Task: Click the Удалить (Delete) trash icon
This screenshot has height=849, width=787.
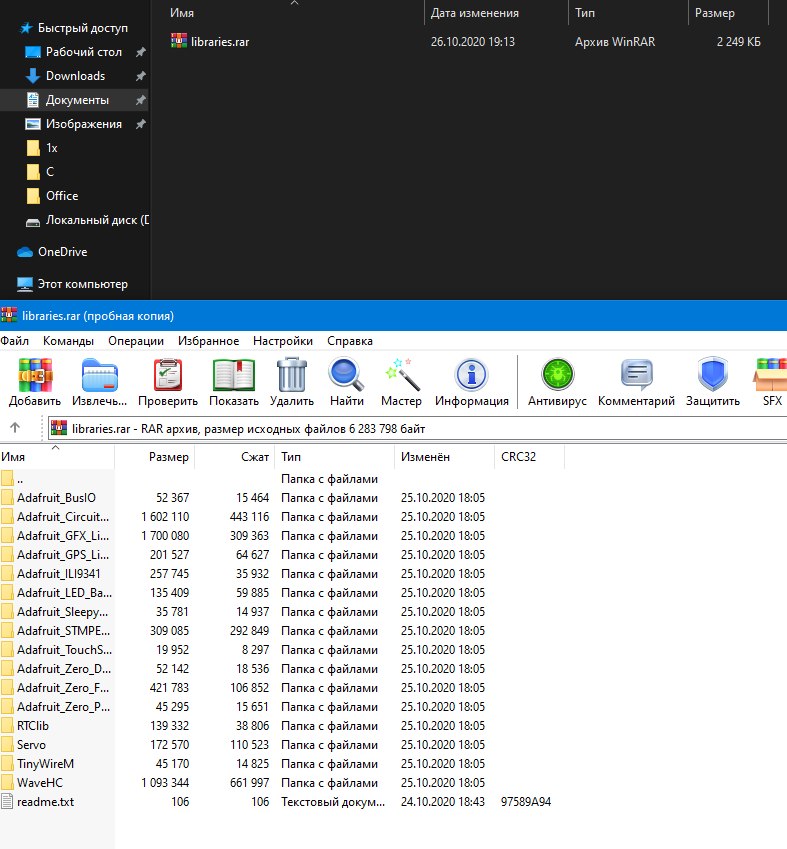Action: [292, 375]
